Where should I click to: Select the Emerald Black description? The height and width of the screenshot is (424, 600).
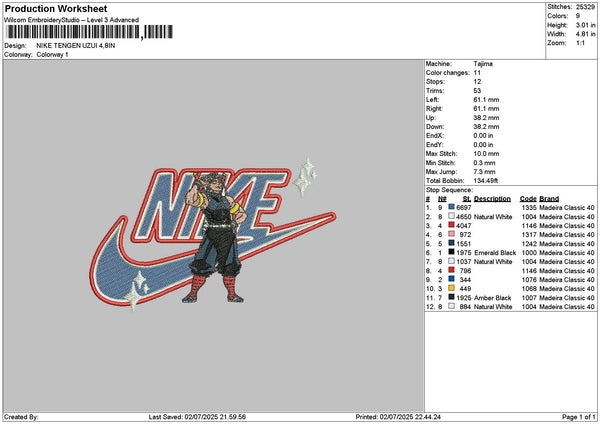pos(495,253)
